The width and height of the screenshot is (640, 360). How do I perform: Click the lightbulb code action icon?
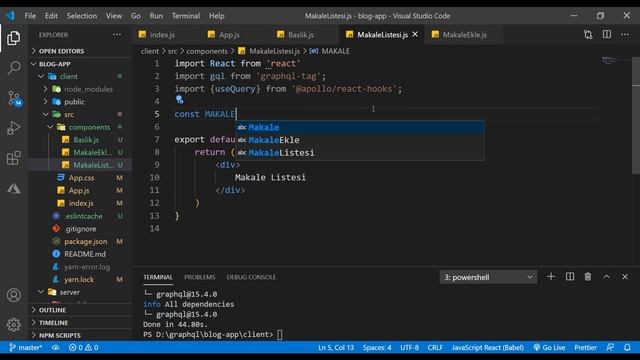[179, 99]
